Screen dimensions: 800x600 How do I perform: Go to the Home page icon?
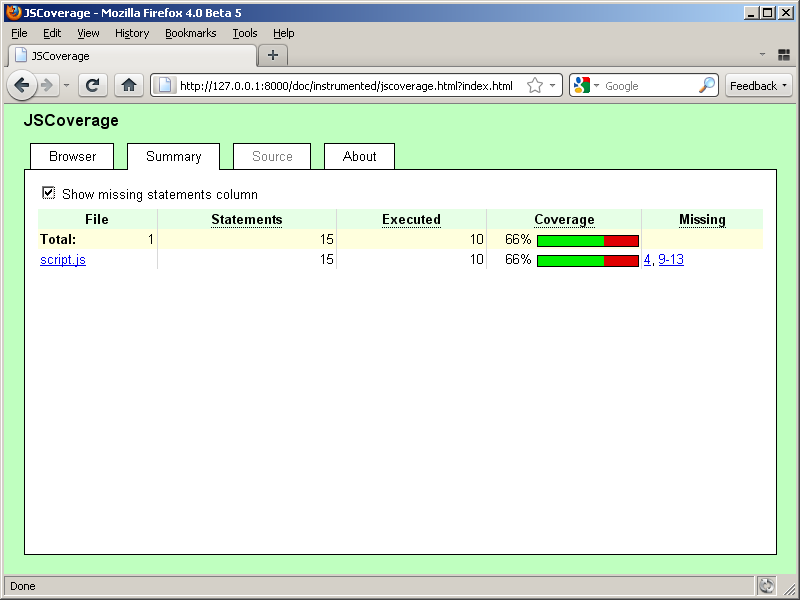click(129, 85)
